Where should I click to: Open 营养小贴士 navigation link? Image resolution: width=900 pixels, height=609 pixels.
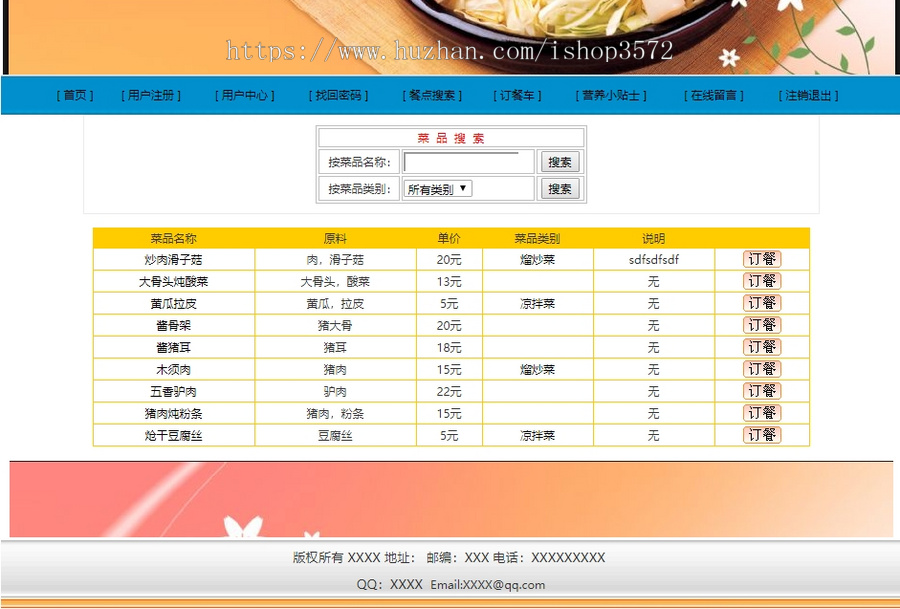pyautogui.click(x=611, y=95)
